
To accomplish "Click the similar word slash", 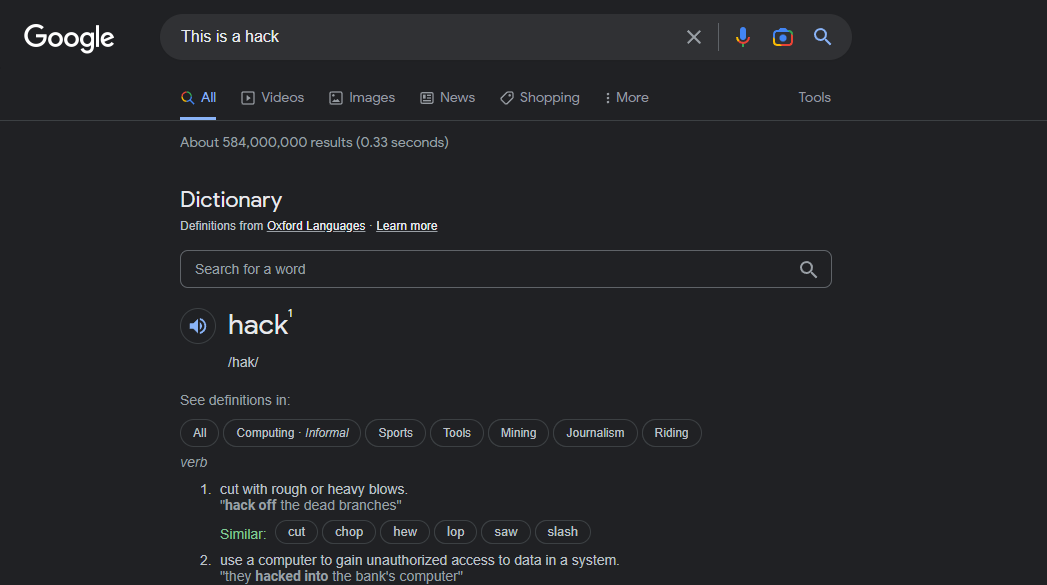I will tap(562, 532).
